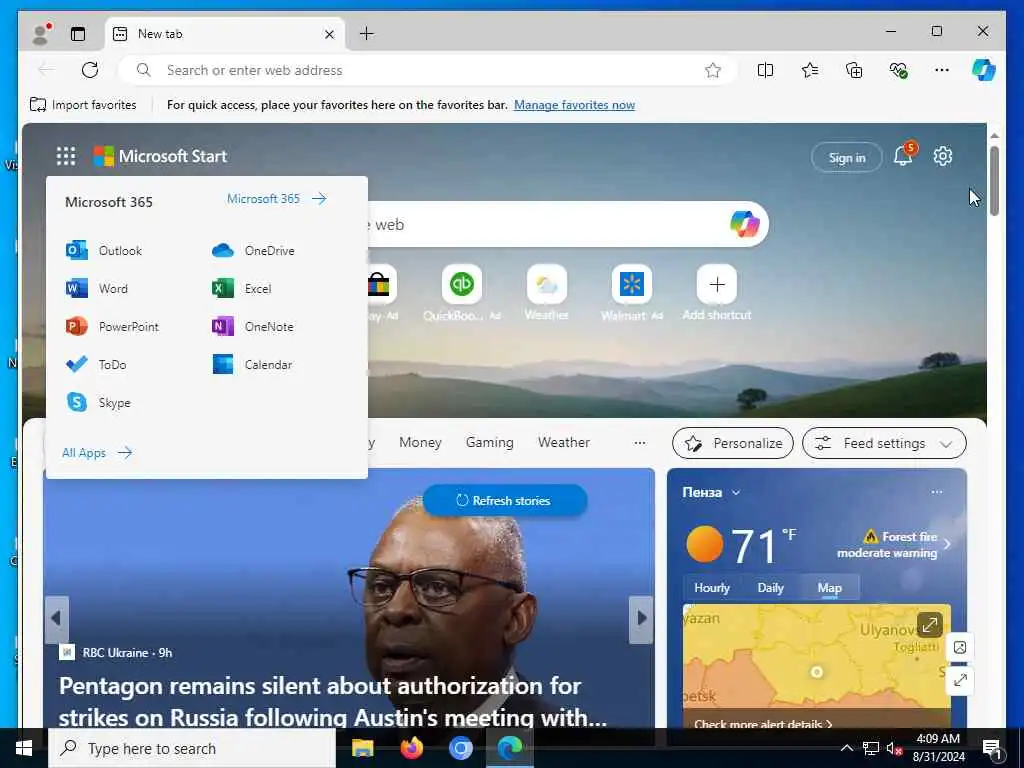Close the New tab tab

click(x=330, y=34)
